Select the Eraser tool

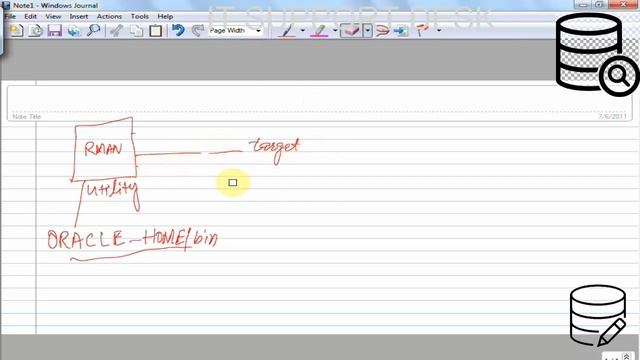coord(351,31)
